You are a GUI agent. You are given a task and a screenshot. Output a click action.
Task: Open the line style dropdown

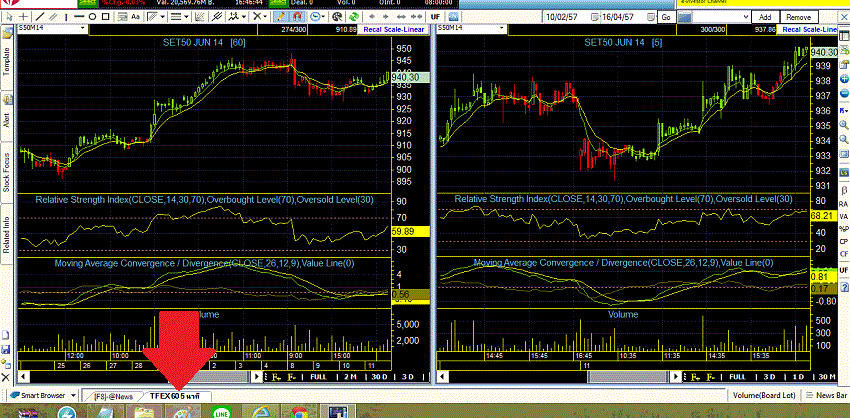pos(186,17)
